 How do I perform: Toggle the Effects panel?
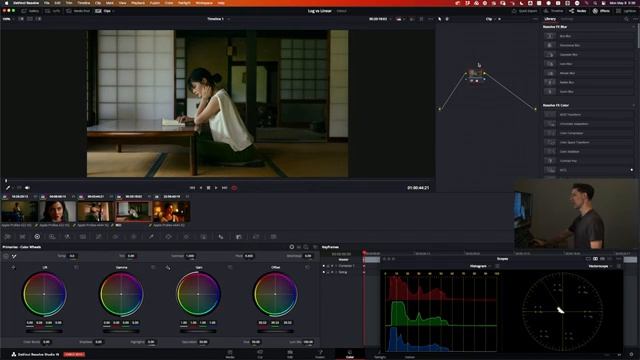[601, 11]
